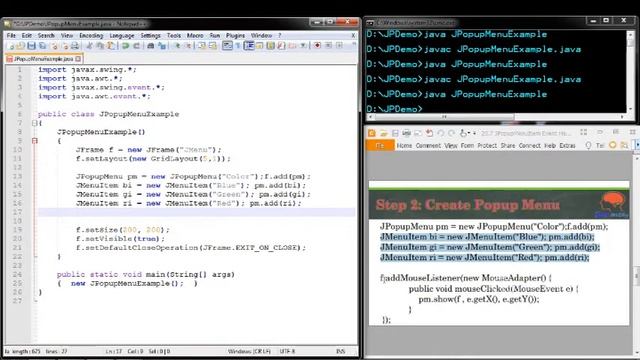Open Find with the binoculars icon
Viewport: 640px width, 360px height.
click(151, 46)
